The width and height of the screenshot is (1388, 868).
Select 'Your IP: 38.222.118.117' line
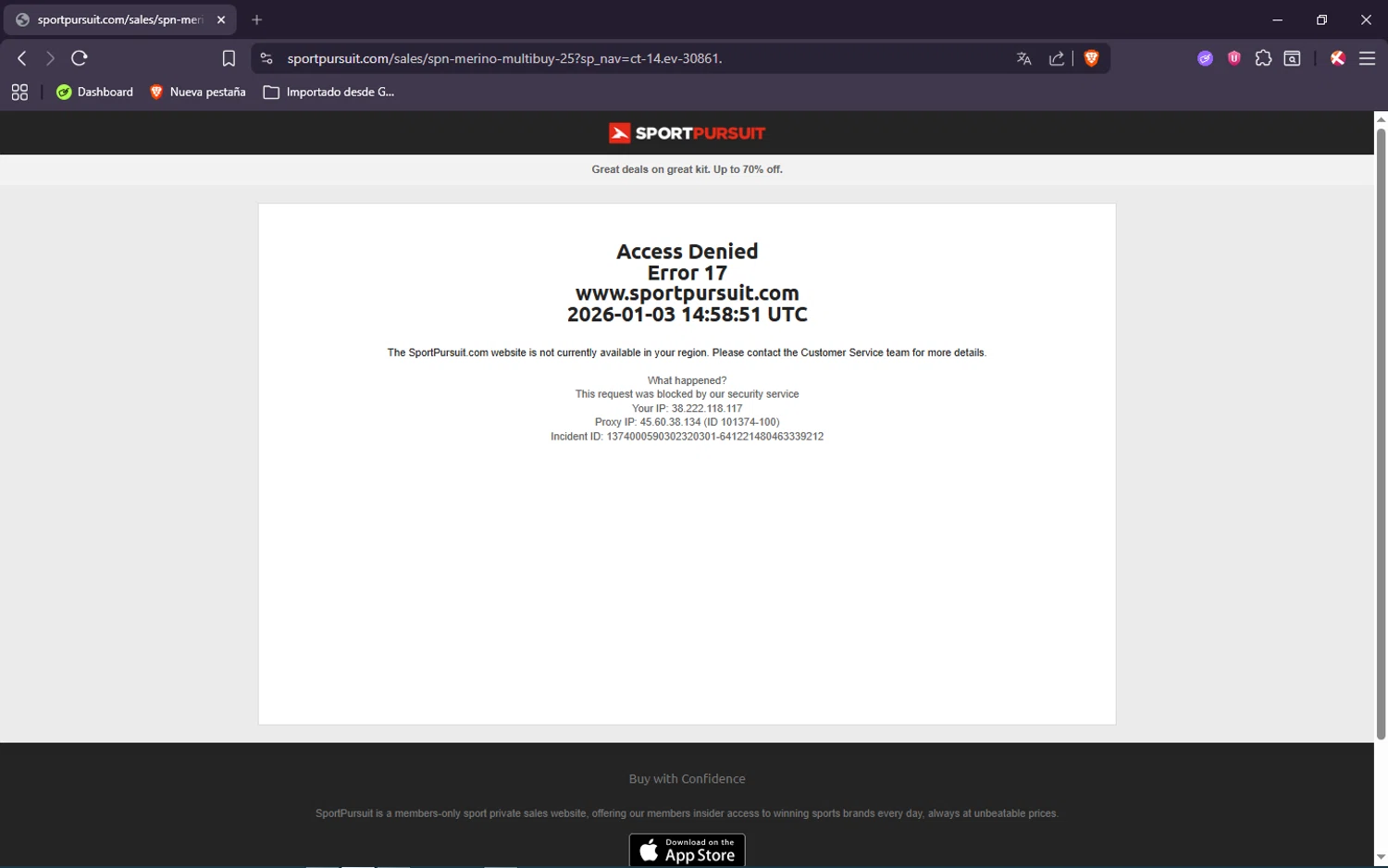point(687,408)
